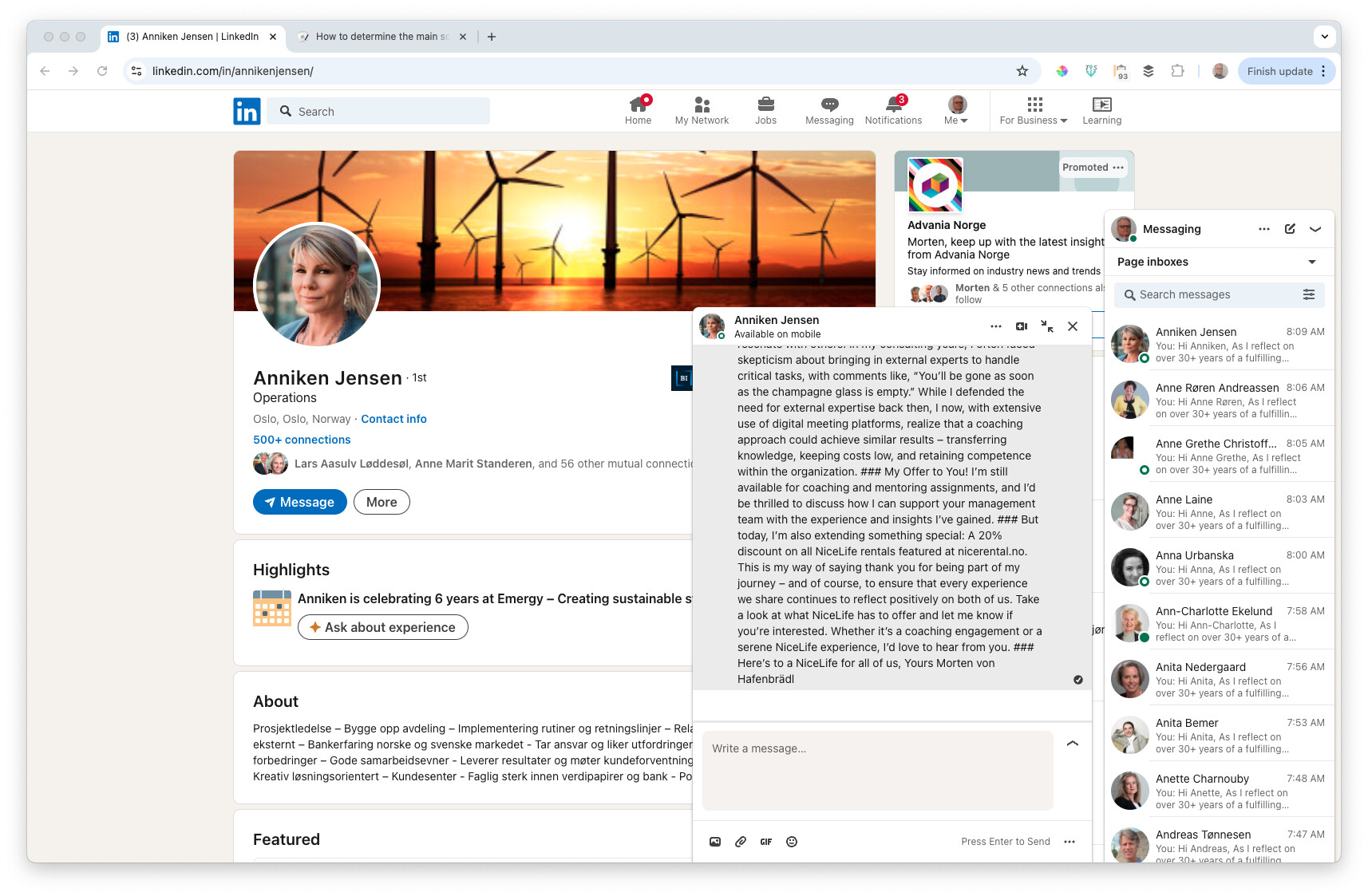The height and width of the screenshot is (896, 1368).
Task: Open Chrome extensions puzzle icon
Action: pyautogui.click(x=1177, y=71)
